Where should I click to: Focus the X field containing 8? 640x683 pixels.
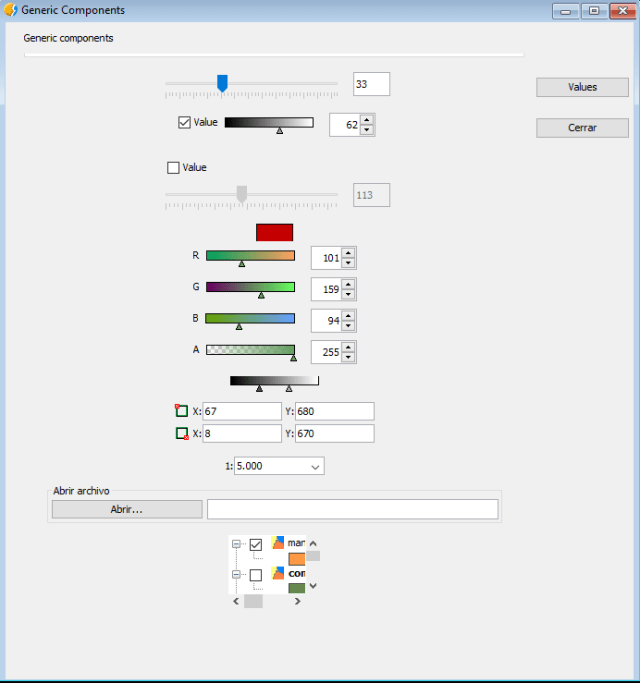pos(242,433)
